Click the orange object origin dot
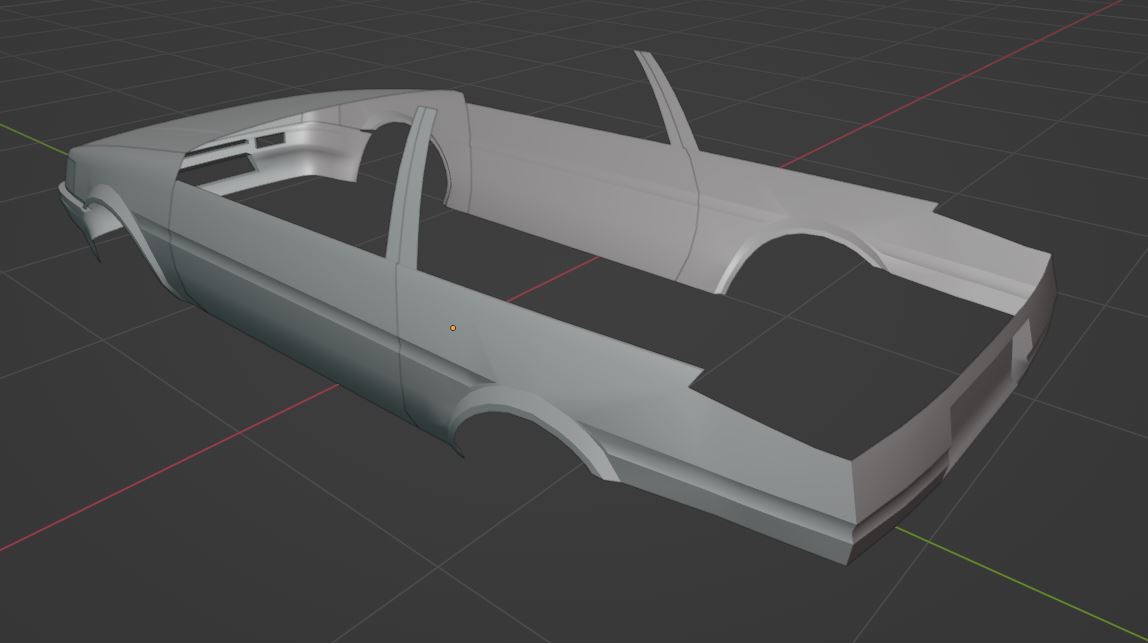Image resolution: width=1148 pixels, height=643 pixels. [x=452, y=328]
